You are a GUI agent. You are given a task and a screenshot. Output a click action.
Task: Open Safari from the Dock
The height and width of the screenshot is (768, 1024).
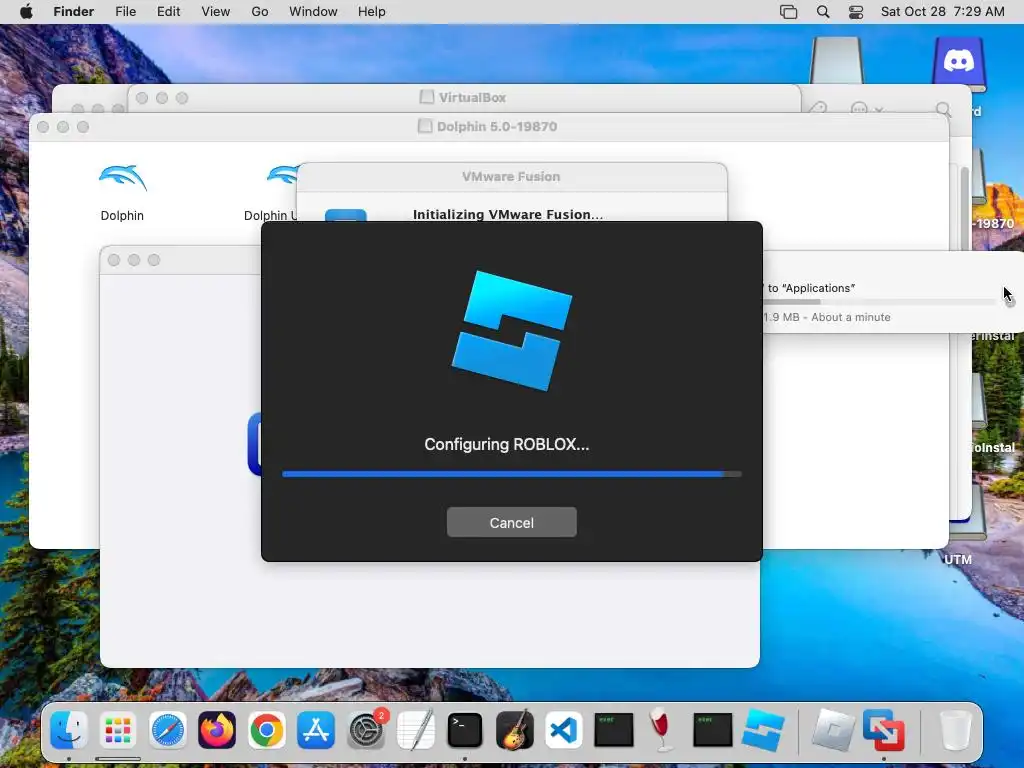click(x=168, y=729)
